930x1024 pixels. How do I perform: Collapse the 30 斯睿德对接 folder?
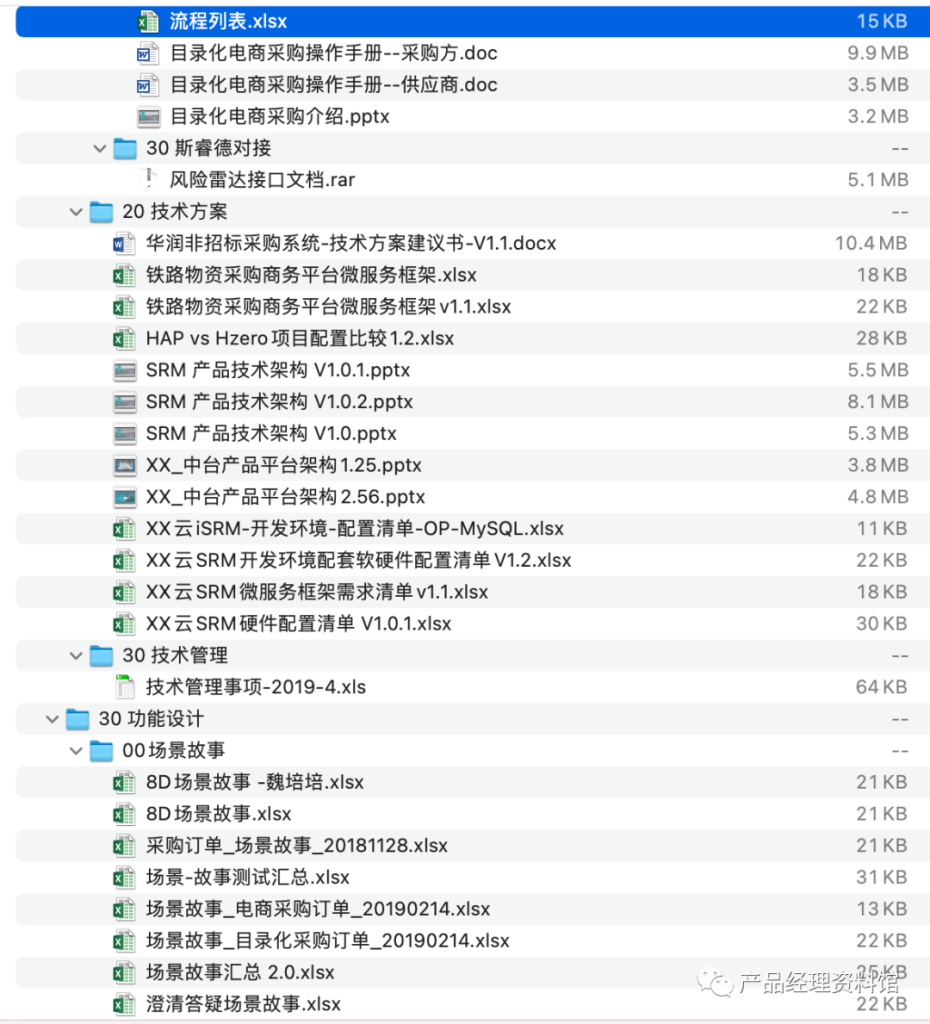pyautogui.click(x=100, y=148)
